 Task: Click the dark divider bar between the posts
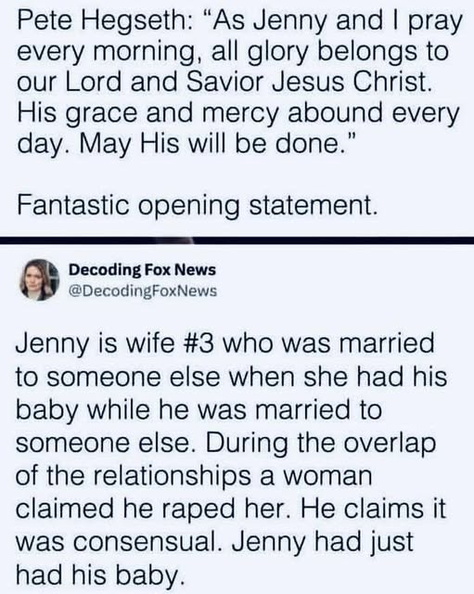pyautogui.click(x=237, y=241)
